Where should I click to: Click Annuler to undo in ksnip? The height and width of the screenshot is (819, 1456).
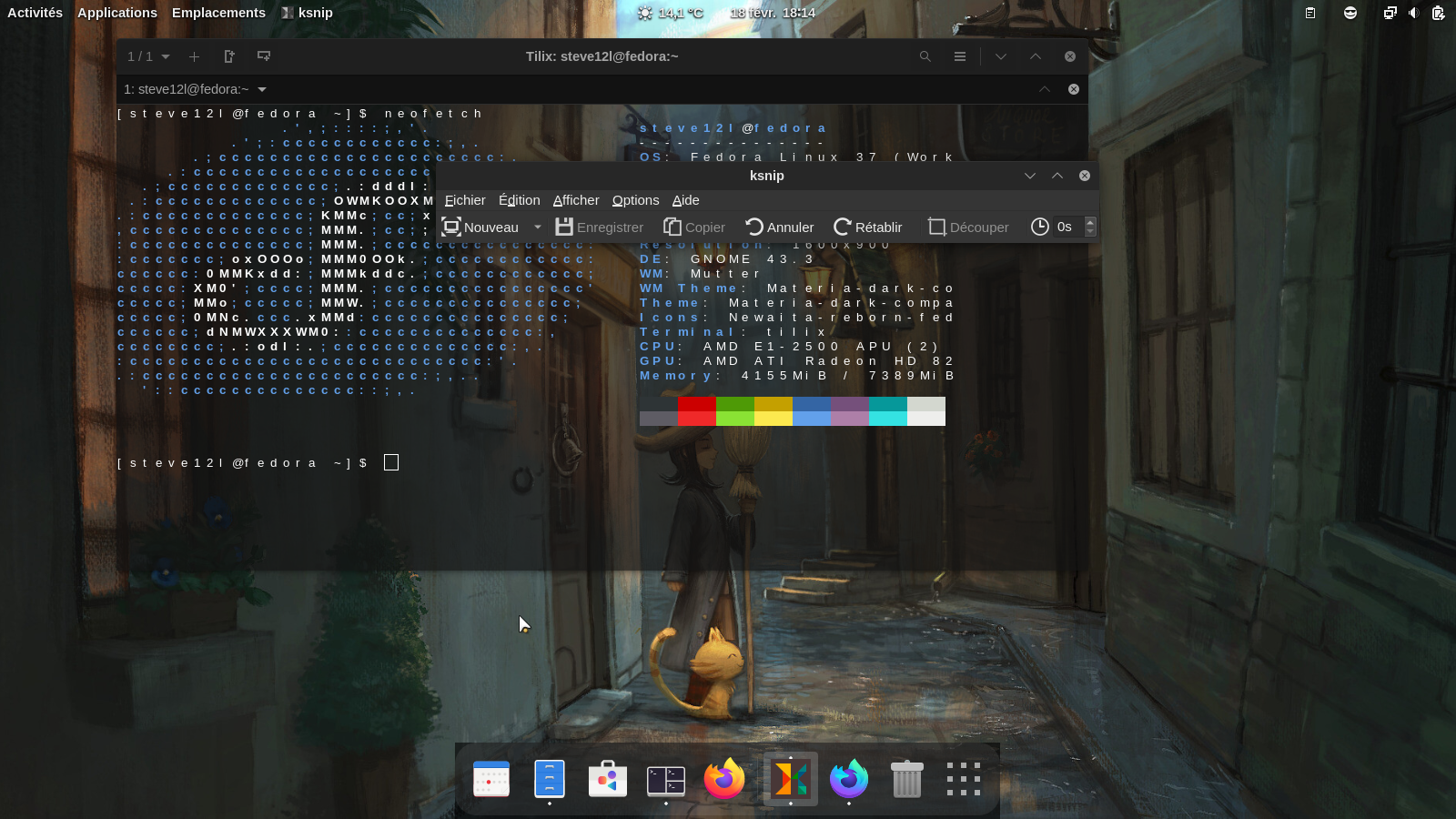click(x=780, y=227)
